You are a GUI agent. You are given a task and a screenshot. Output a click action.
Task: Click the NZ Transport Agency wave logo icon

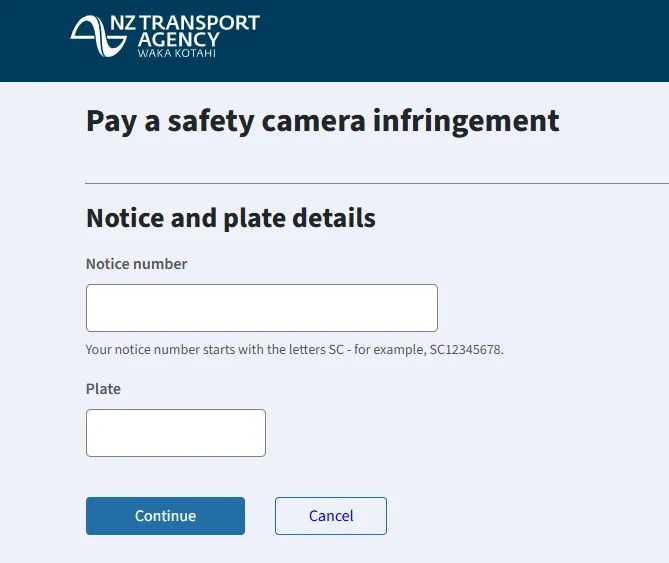coord(99,36)
